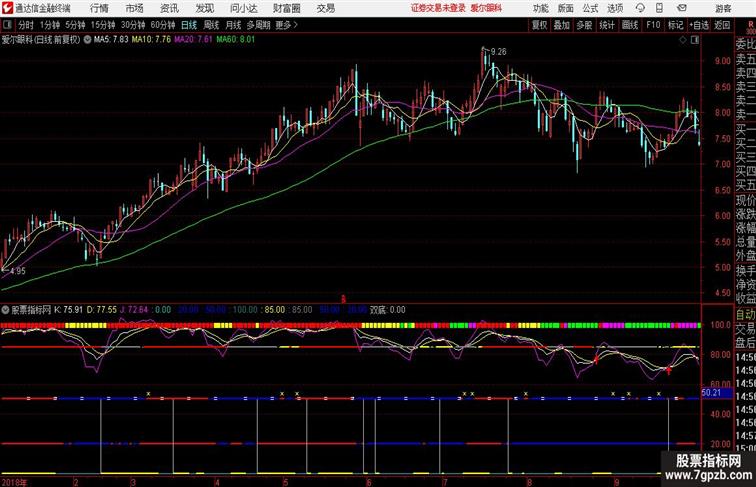The height and width of the screenshot is (487, 756).
Task: Click the red B marker below the chart
Action: [343, 299]
